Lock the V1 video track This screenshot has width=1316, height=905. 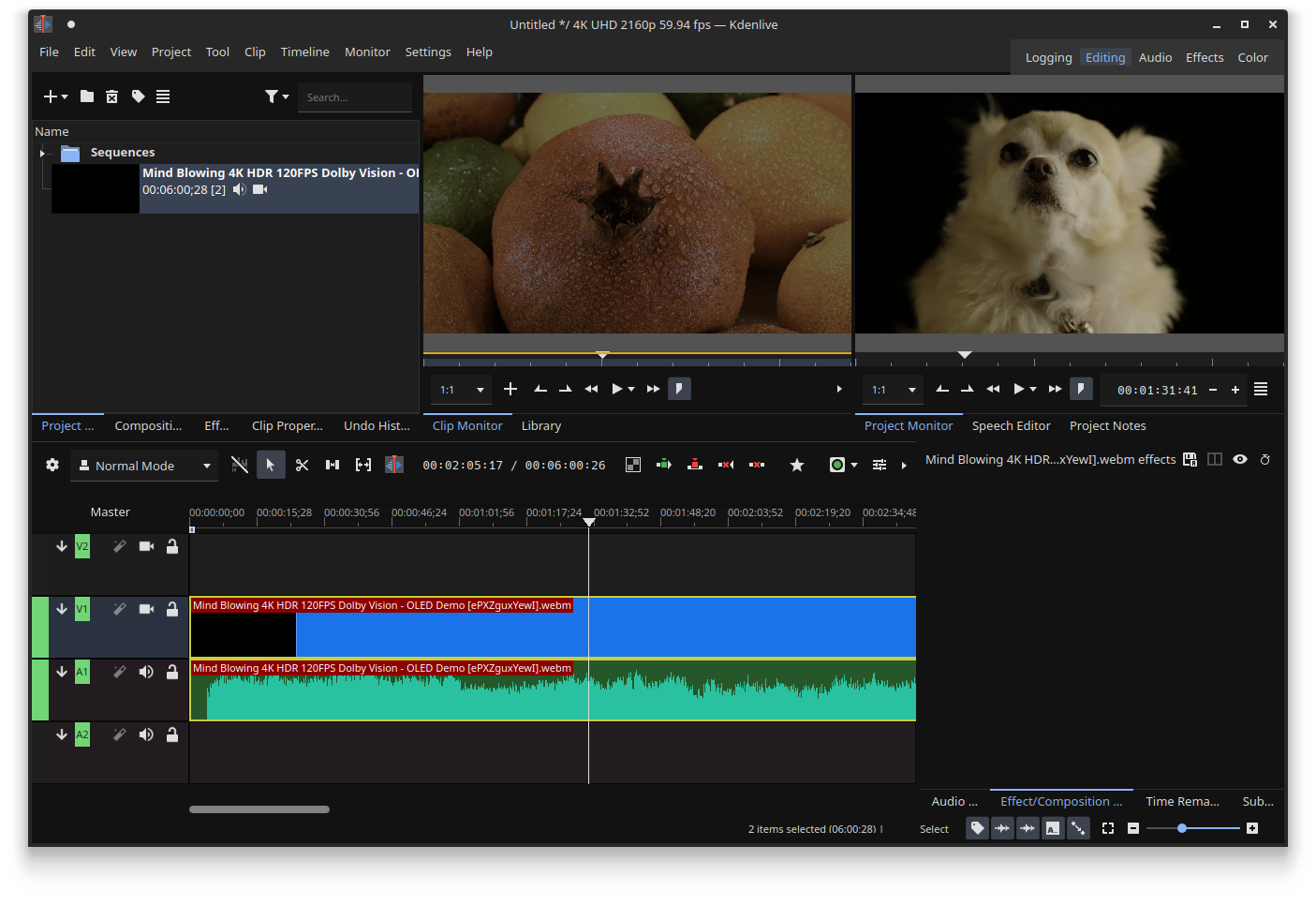click(x=172, y=609)
